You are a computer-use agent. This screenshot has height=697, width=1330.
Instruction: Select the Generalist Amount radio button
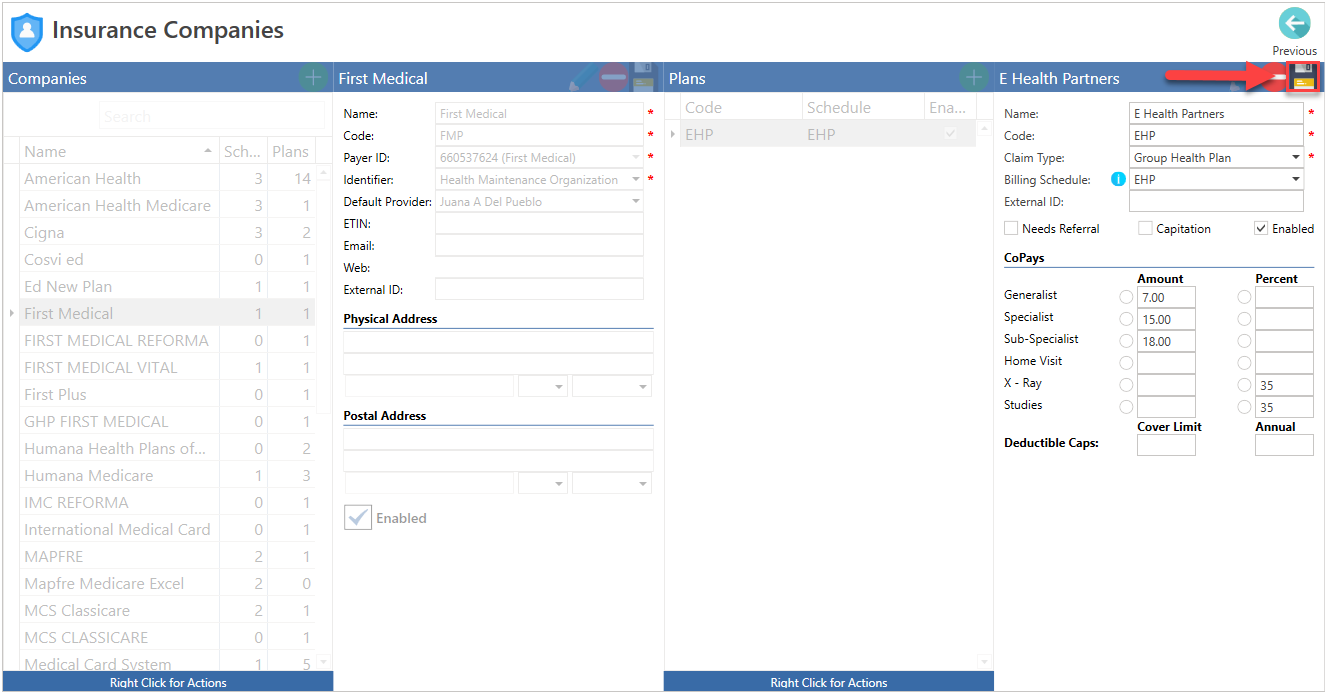[x=1127, y=297]
